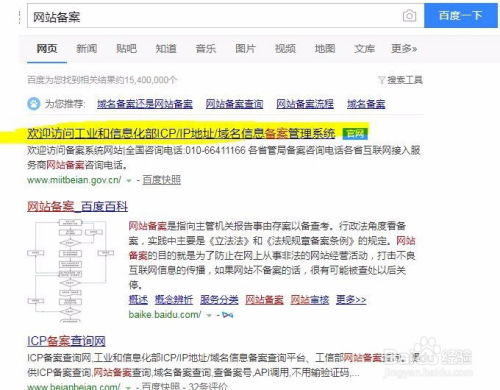Viewport: 500px width, 390px height.
Task: Click the blue icon after baike.baidu.com
Action: (227, 315)
